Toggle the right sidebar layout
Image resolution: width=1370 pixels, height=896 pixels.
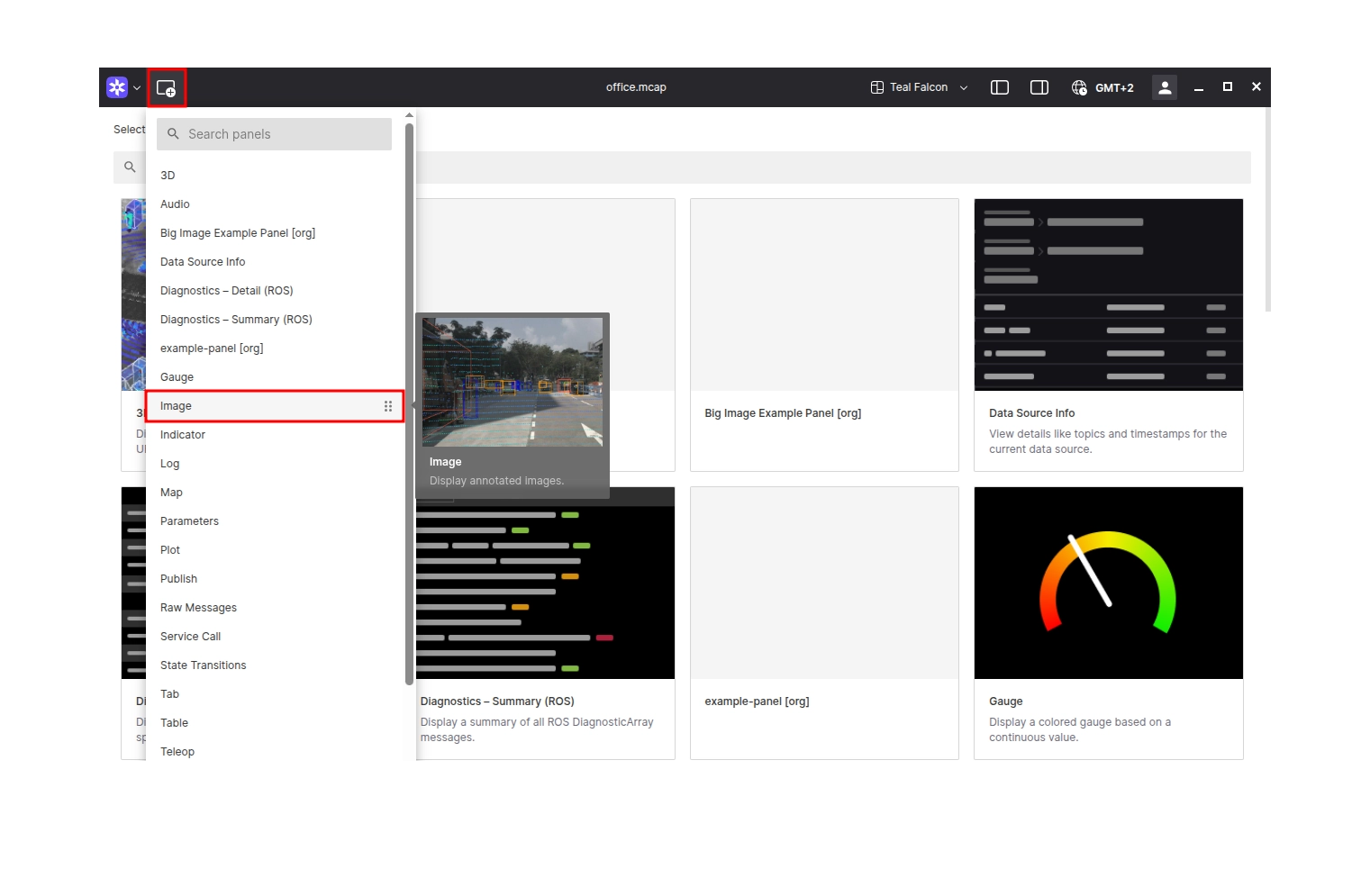coord(1039,86)
